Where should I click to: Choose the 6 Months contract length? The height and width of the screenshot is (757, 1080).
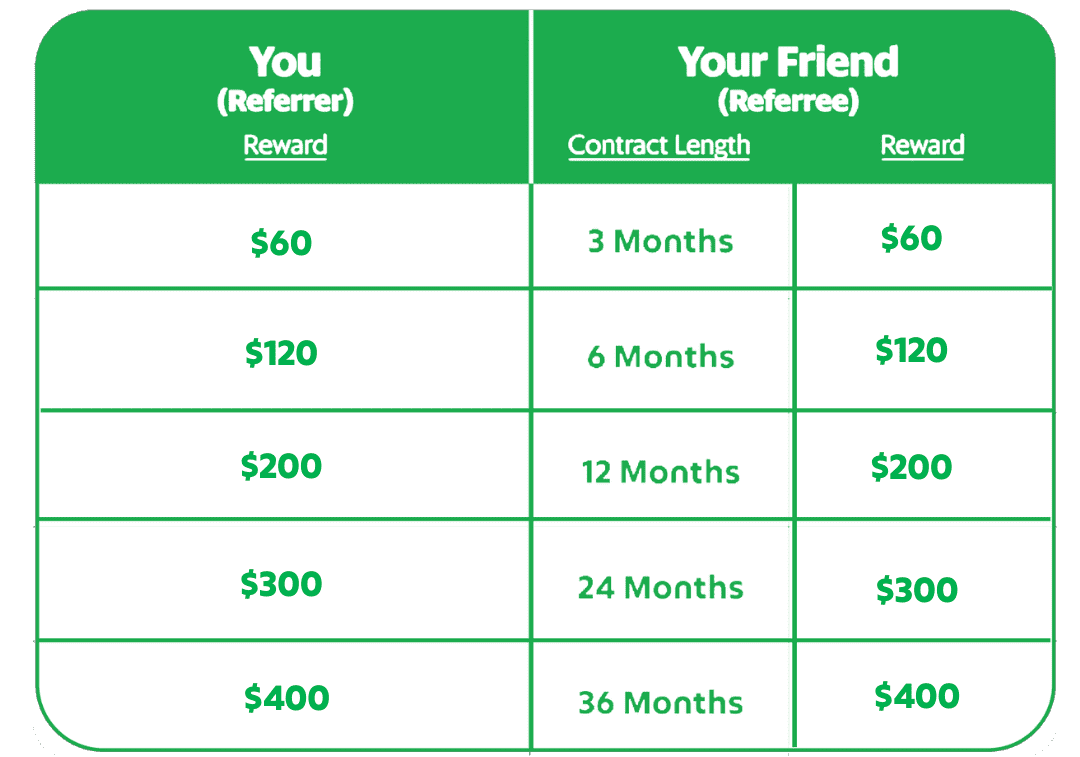click(x=661, y=357)
